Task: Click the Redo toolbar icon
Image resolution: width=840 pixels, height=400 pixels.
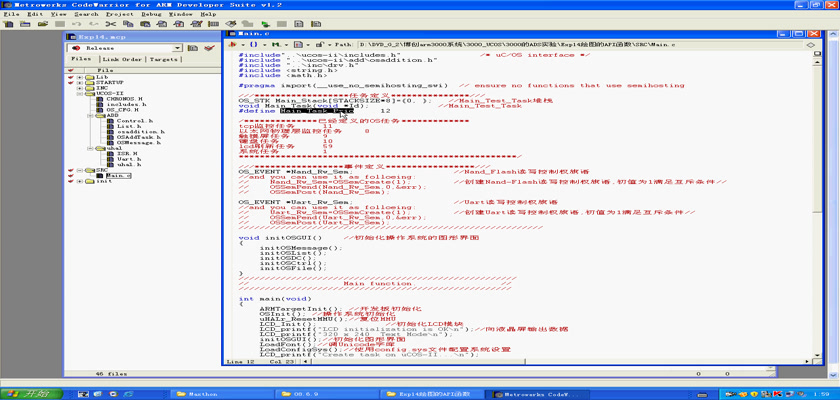Action: point(94,24)
